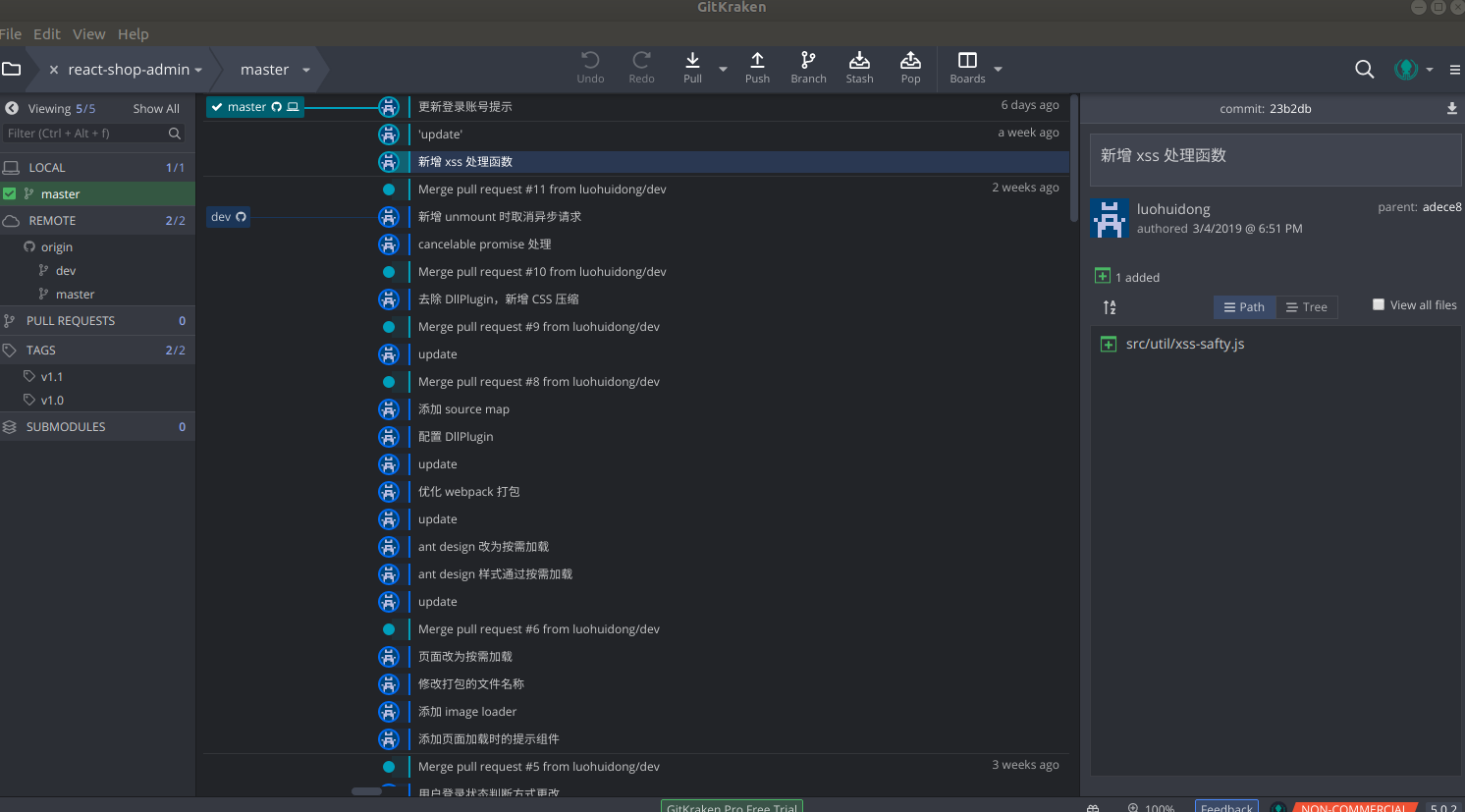Expand the PULL REQUESTS section
This screenshot has width=1465, height=812.
coord(97,320)
